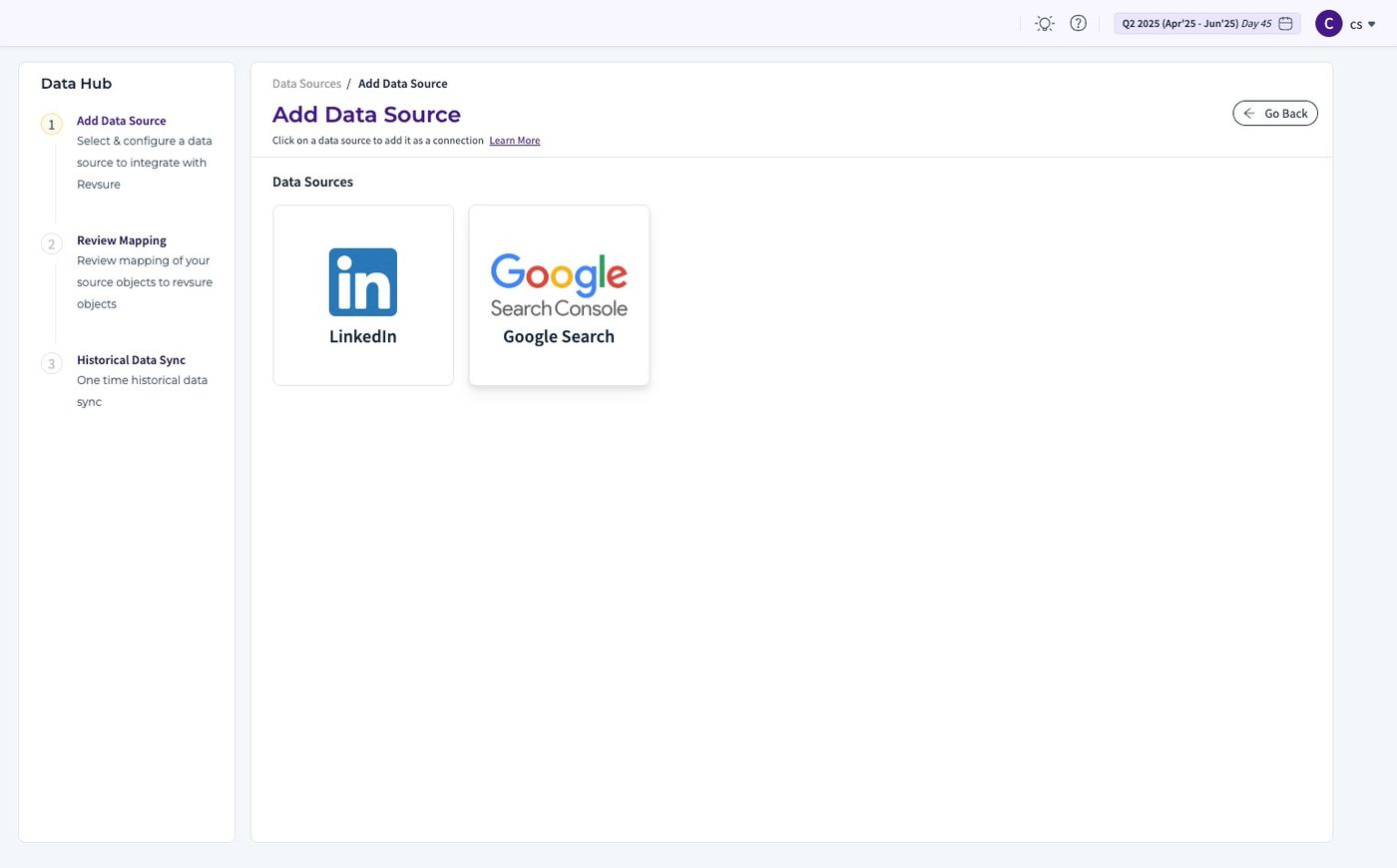This screenshot has height=868, width=1397.
Task: Click the step 1 circle in Data Hub
Action: tap(52, 125)
